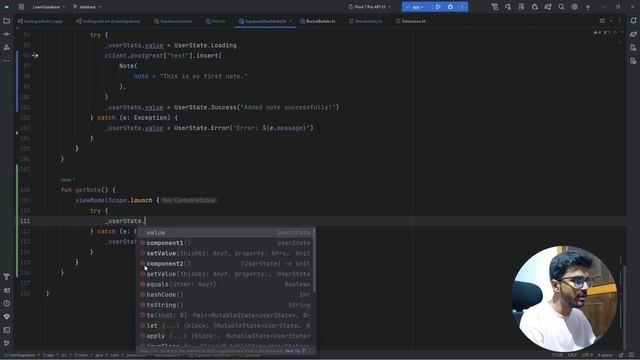
Task: Choose component1() from completion list
Action: pyautogui.click(x=225, y=243)
